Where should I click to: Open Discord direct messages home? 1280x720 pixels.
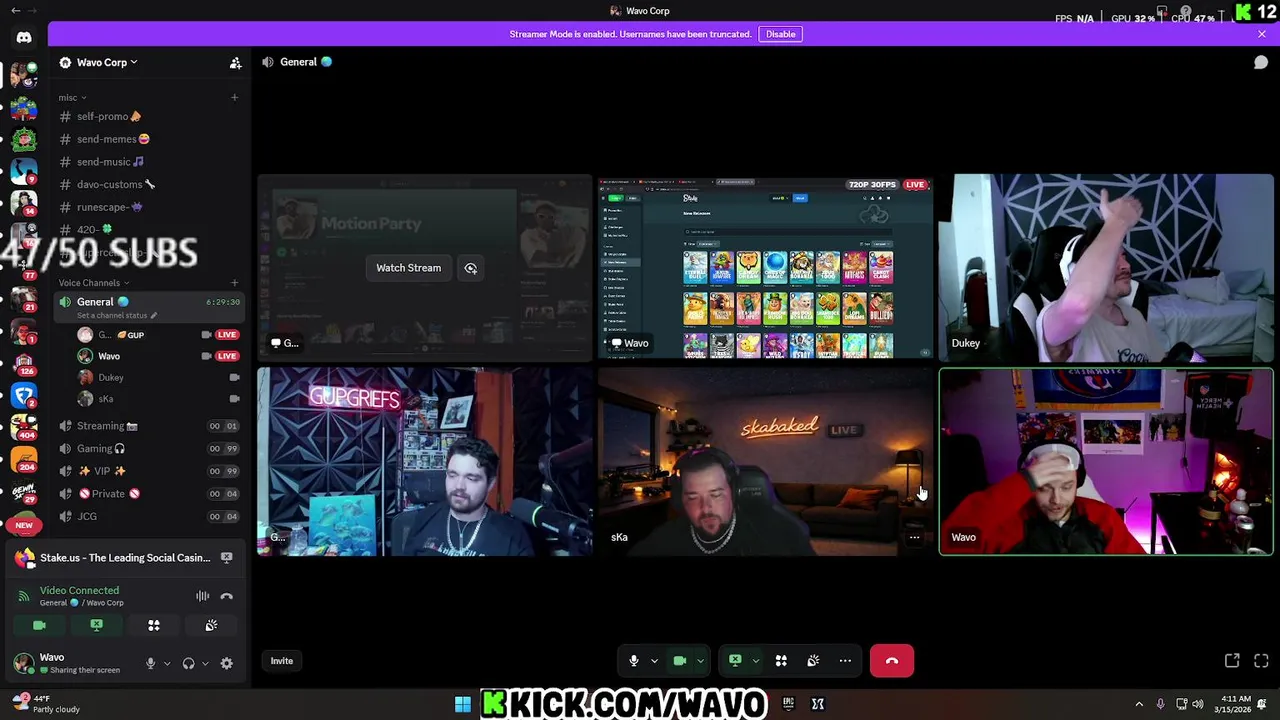[24, 38]
